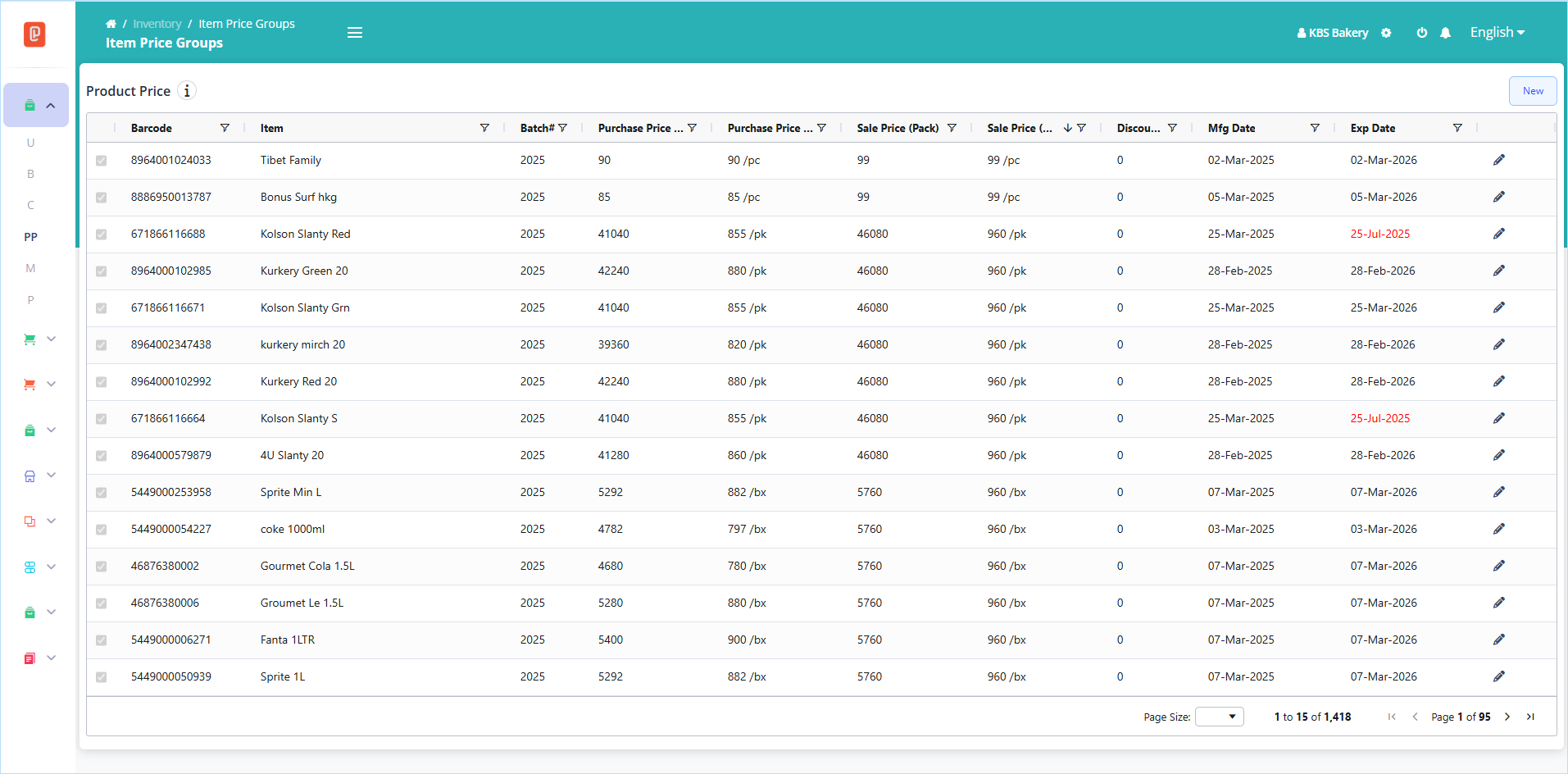Go to the home breadcrumb icon
This screenshot has width=1568, height=774.
click(111, 24)
